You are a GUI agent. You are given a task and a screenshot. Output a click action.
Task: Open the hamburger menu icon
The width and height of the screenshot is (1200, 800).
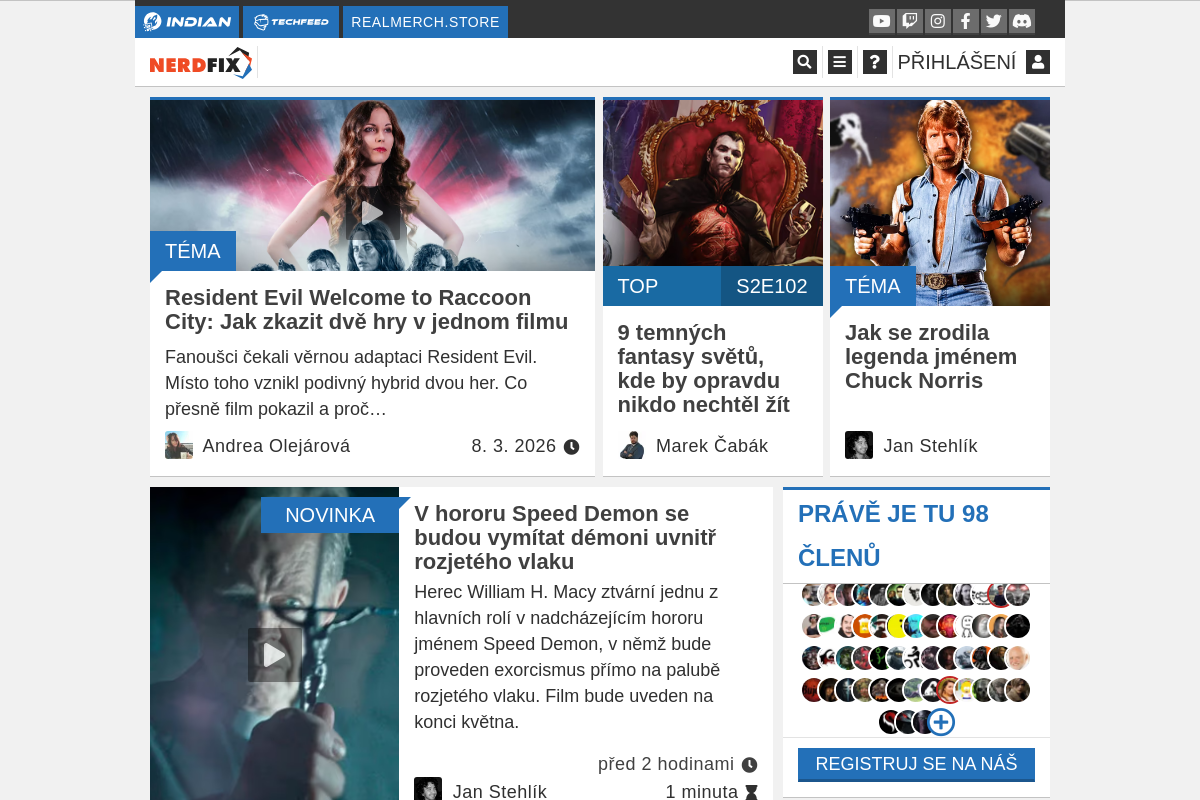pos(840,62)
